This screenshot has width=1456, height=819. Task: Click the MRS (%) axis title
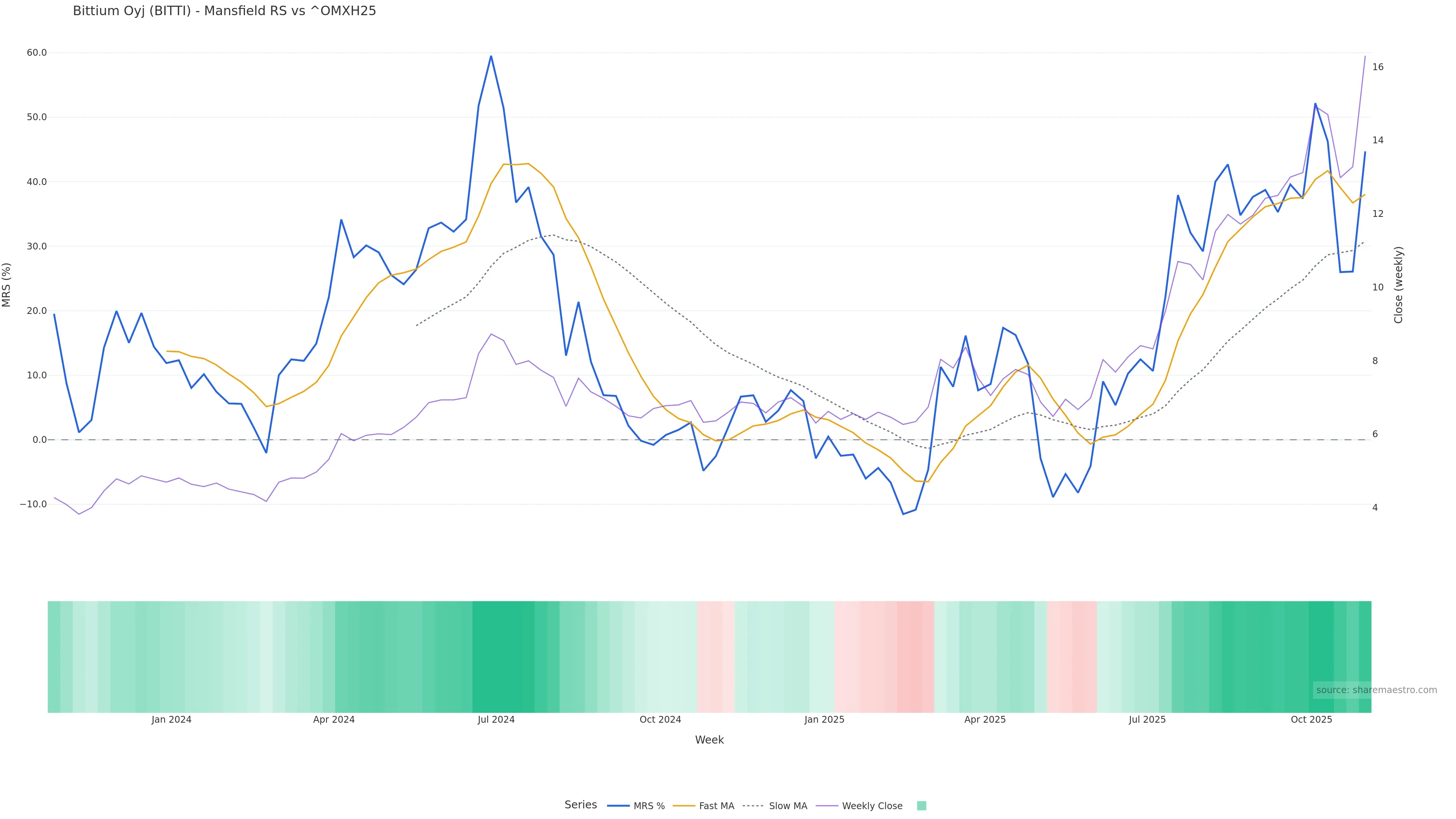coord(7,285)
